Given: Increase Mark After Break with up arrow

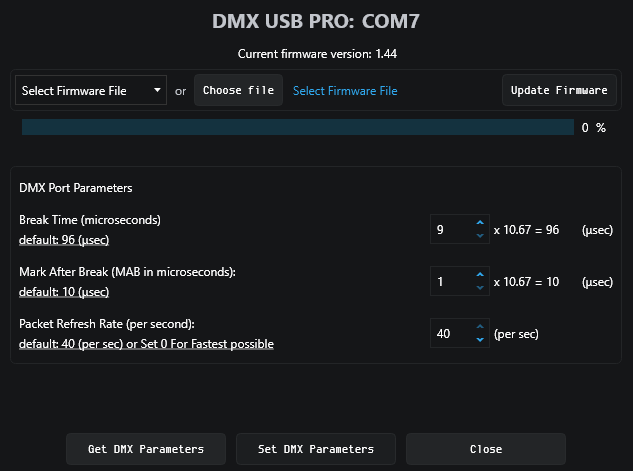Looking at the screenshot, I should coord(480,274).
